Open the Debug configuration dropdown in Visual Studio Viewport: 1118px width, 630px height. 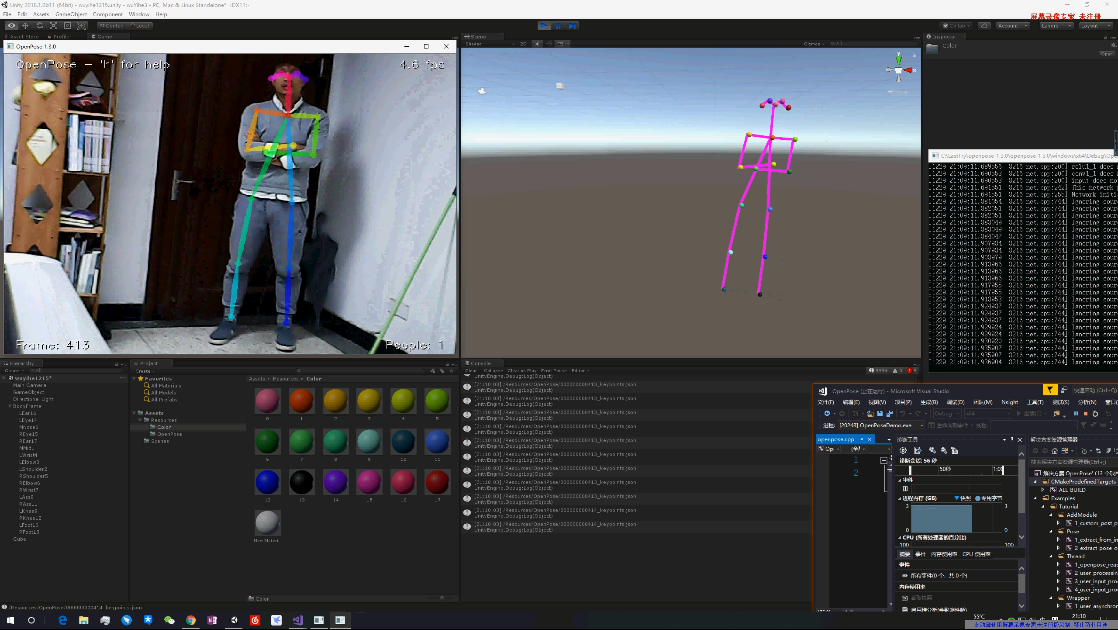[945, 412]
